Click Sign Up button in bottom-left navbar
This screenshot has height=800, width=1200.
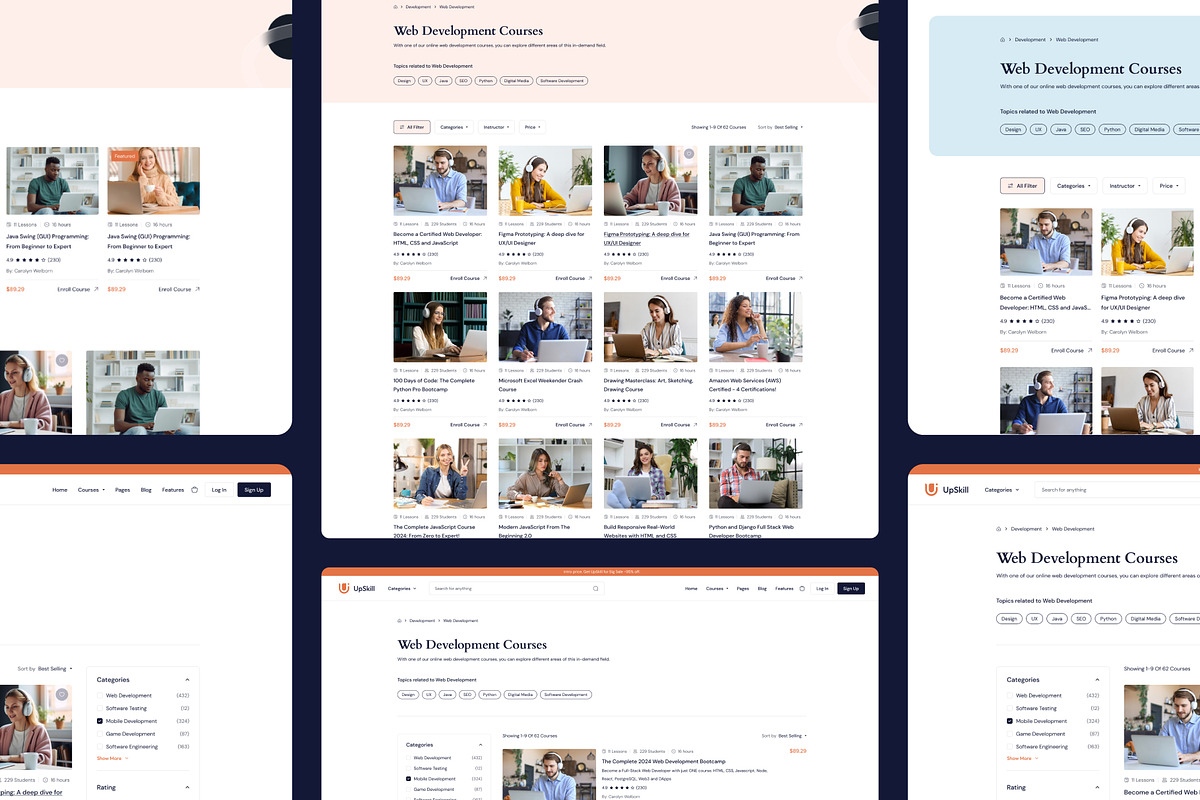pyautogui.click(x=254, y=490)
